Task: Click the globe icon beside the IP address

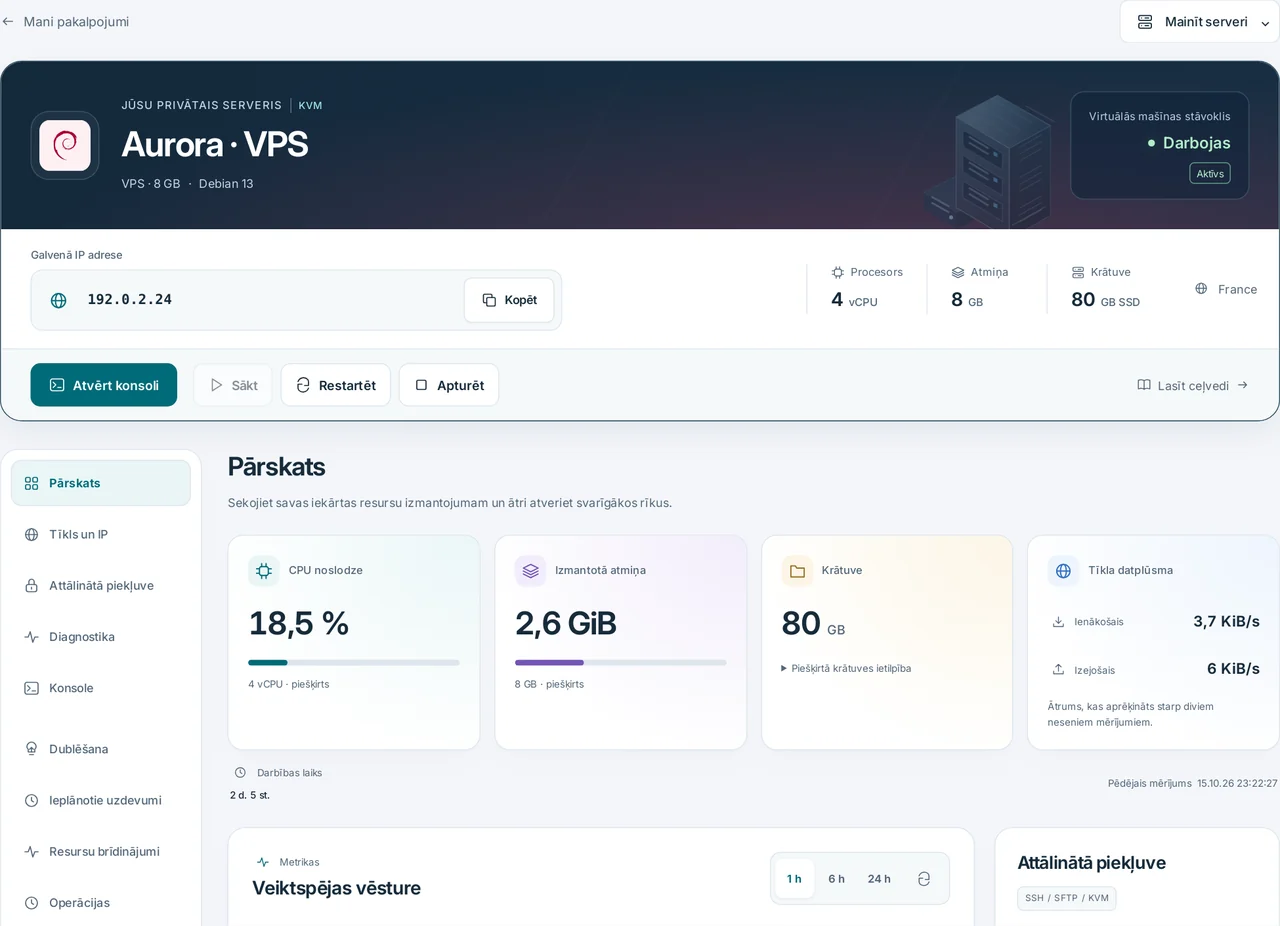Action: click(x=59, y=300)
